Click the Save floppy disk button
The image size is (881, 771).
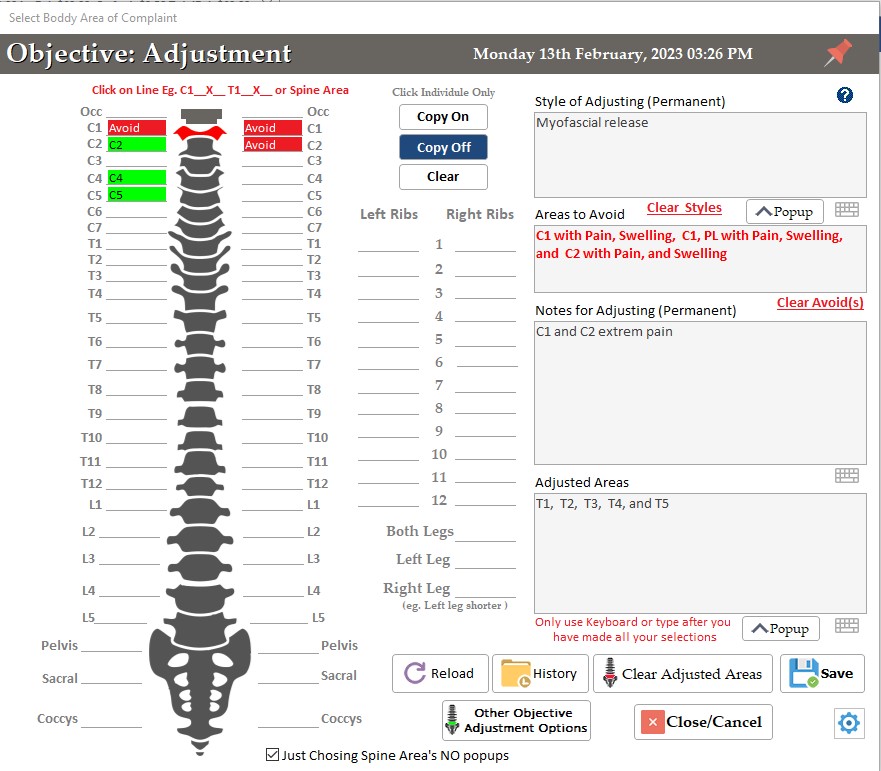click(822, 674)
